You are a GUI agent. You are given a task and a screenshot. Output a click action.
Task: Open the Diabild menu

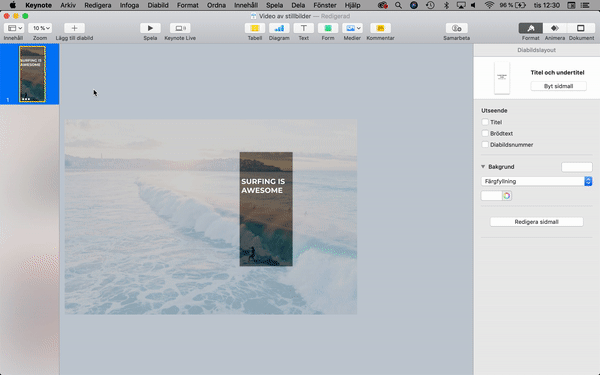tap(158, 5)
